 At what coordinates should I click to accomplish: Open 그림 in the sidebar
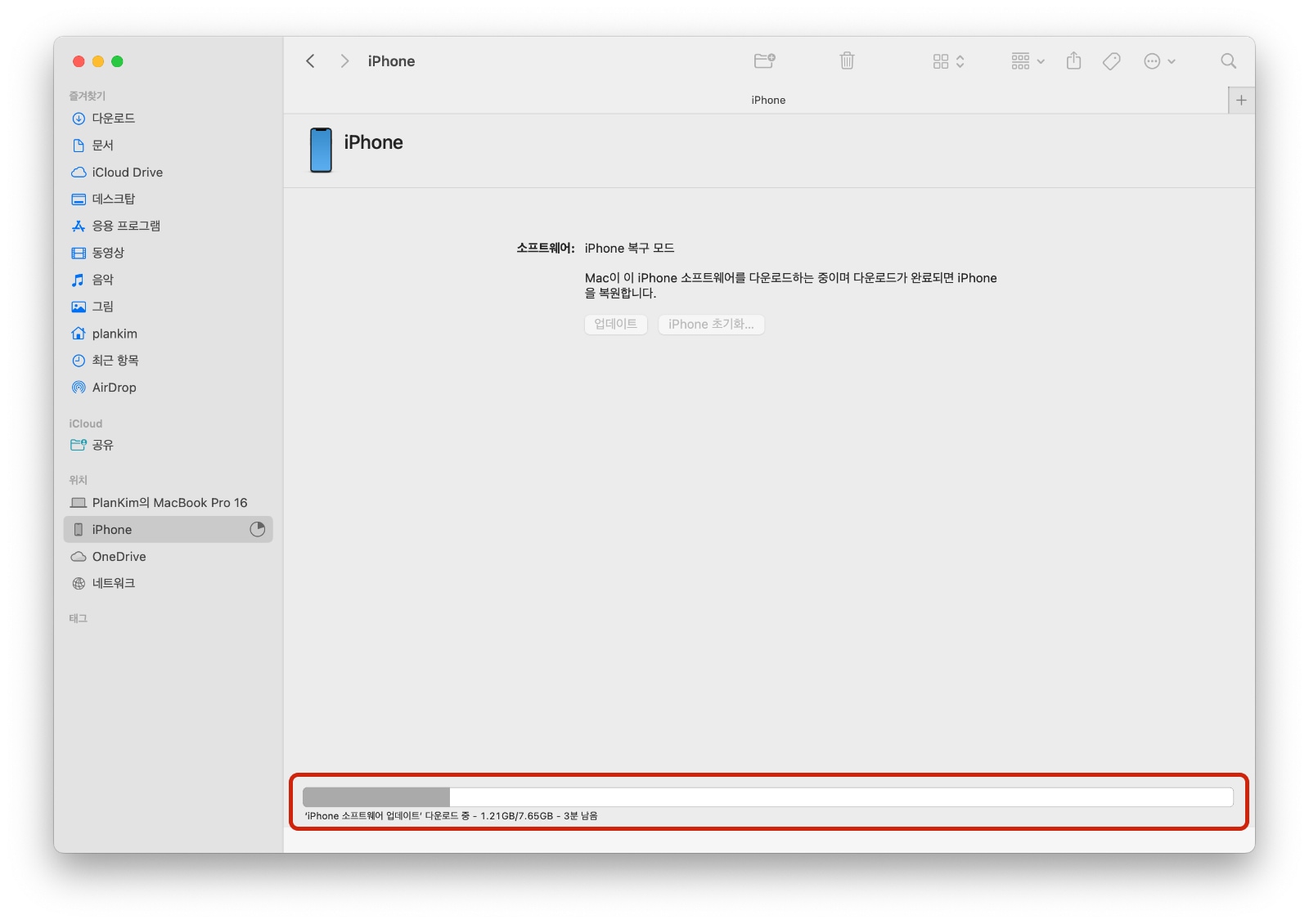[168, 307]
